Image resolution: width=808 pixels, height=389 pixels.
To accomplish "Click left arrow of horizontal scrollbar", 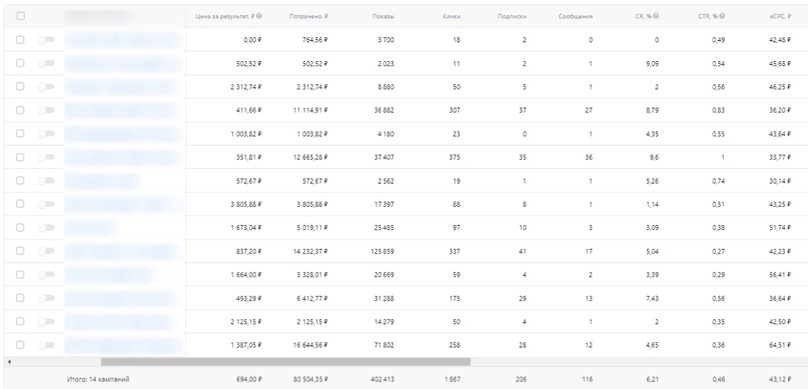I will click(9, 362).
